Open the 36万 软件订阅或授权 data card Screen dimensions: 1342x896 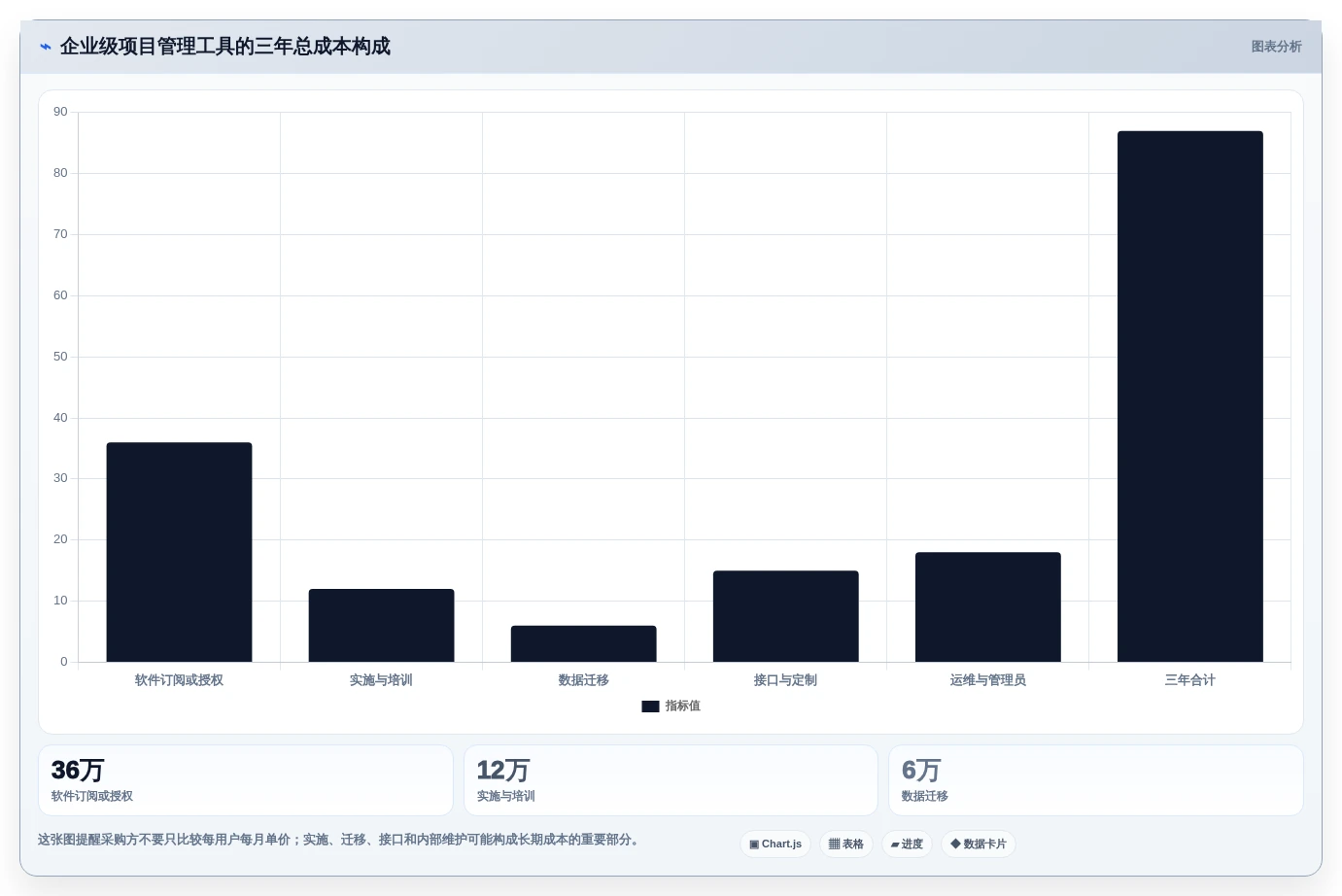coord(246,780)
